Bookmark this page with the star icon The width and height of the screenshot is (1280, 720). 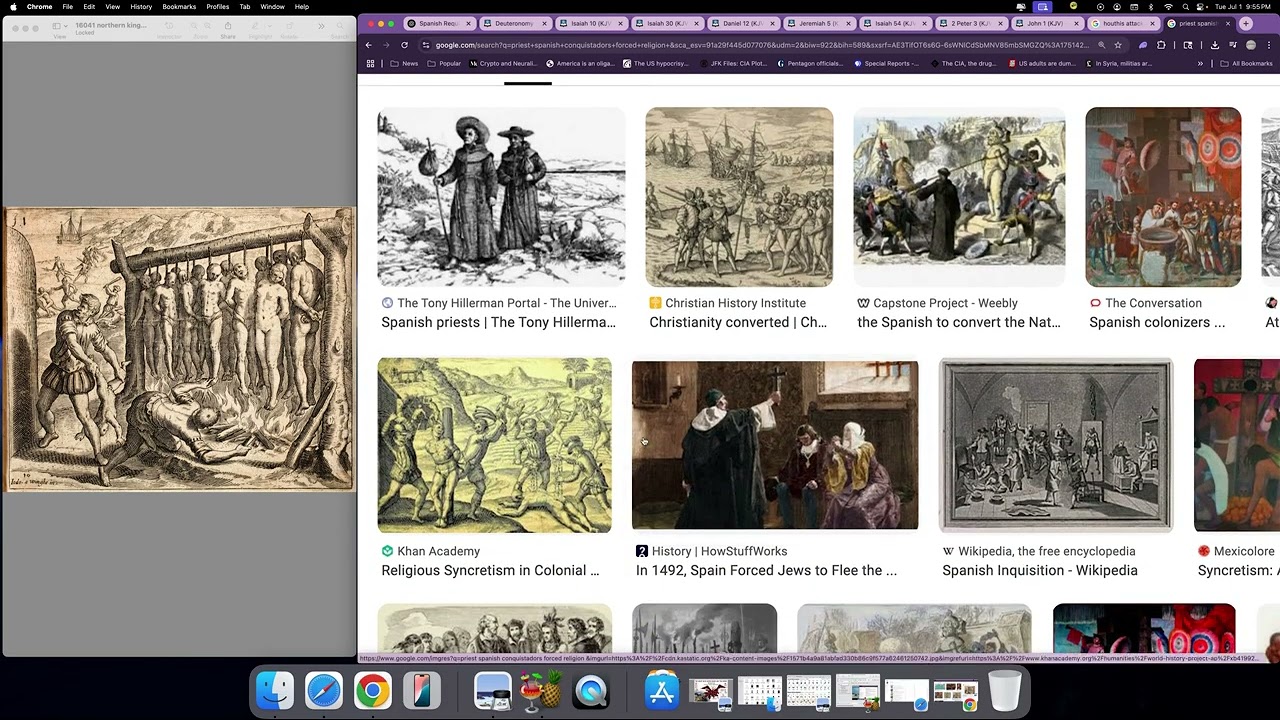click(1117, 45)
